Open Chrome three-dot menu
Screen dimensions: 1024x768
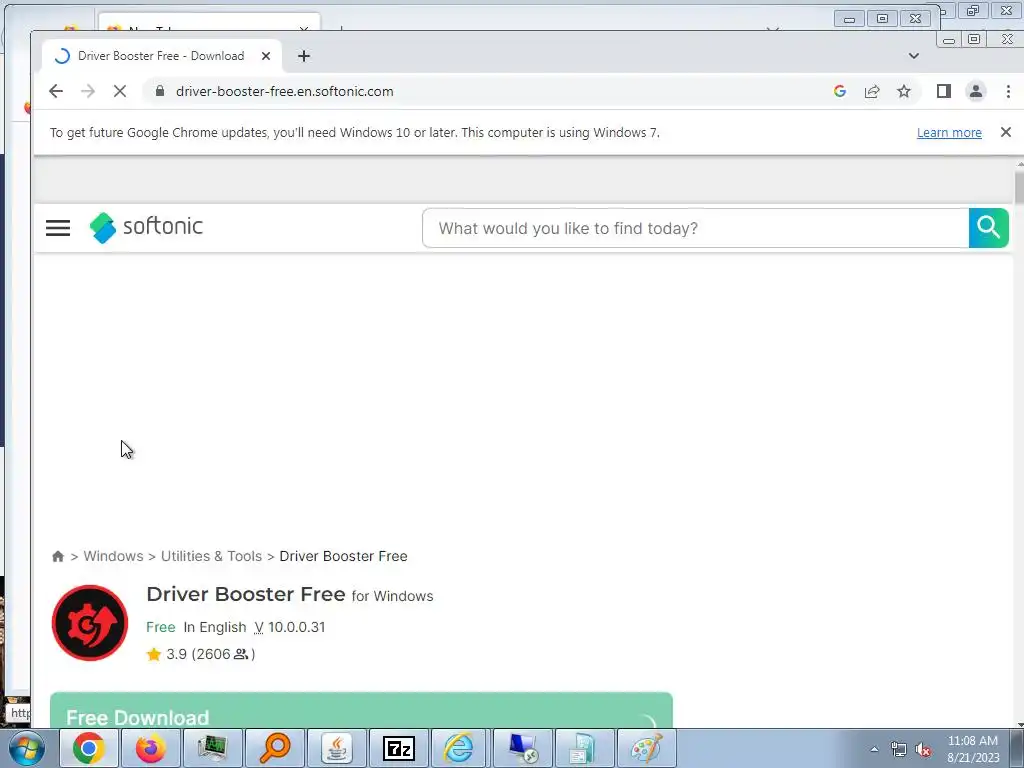(x=1008, y=91)
